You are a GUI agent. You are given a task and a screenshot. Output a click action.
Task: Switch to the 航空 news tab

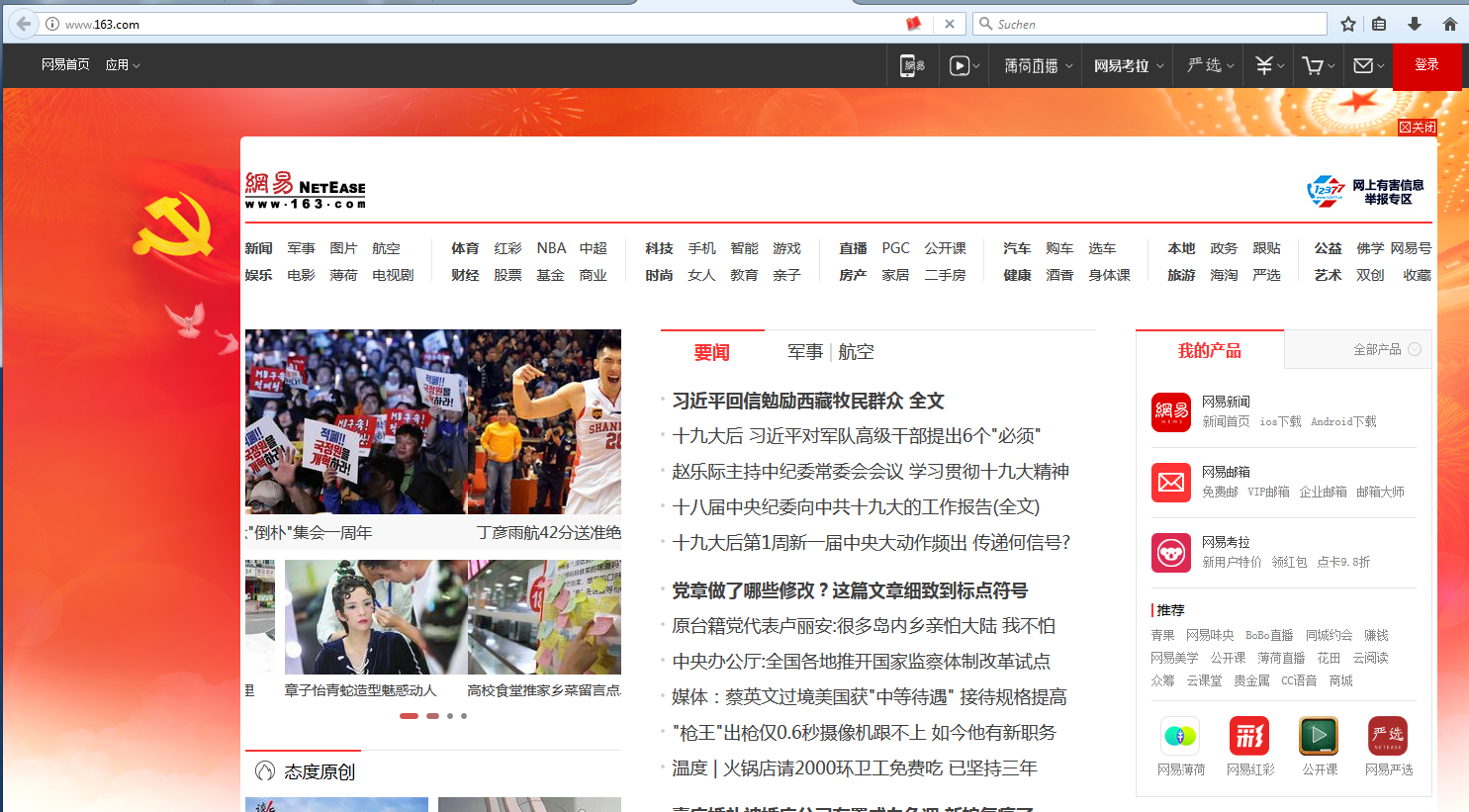pyautogui.click(x=857, y=352)
